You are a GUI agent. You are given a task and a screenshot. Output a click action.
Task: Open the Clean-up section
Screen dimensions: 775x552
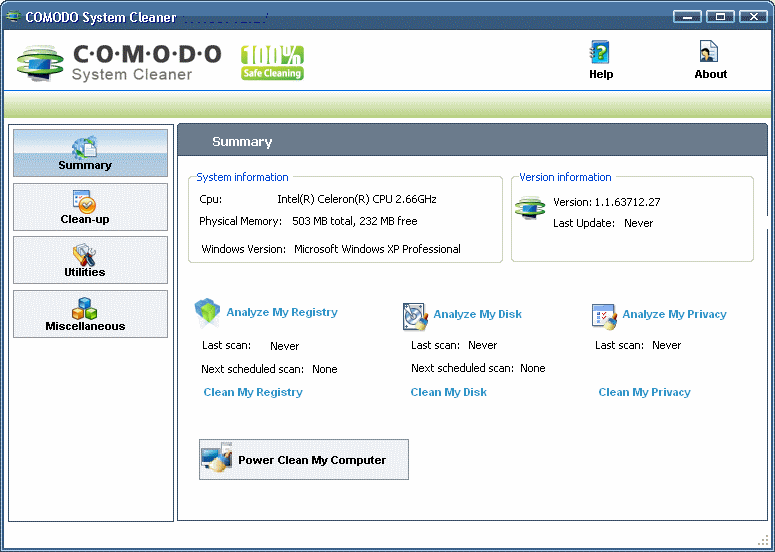point(90,207)
